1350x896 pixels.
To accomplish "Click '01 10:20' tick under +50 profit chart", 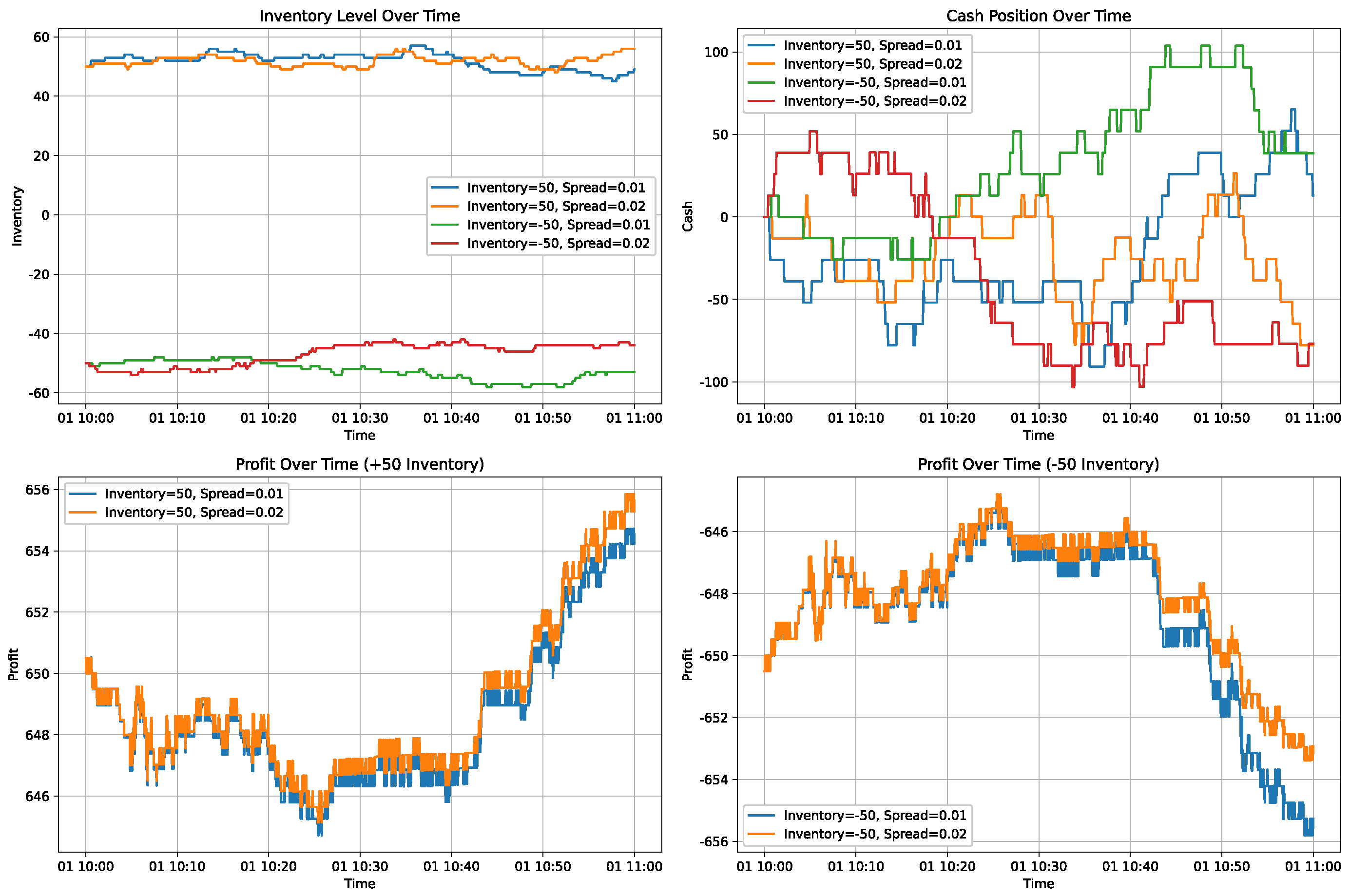I will pos(268,866).
